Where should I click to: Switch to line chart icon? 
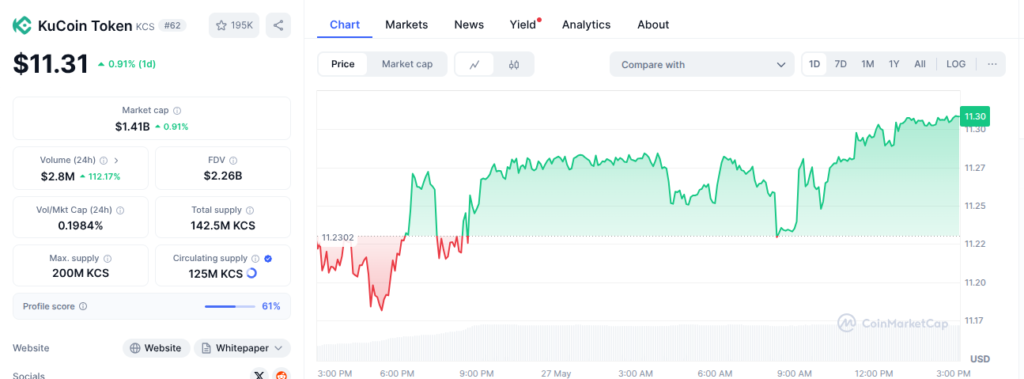[475, 64]
